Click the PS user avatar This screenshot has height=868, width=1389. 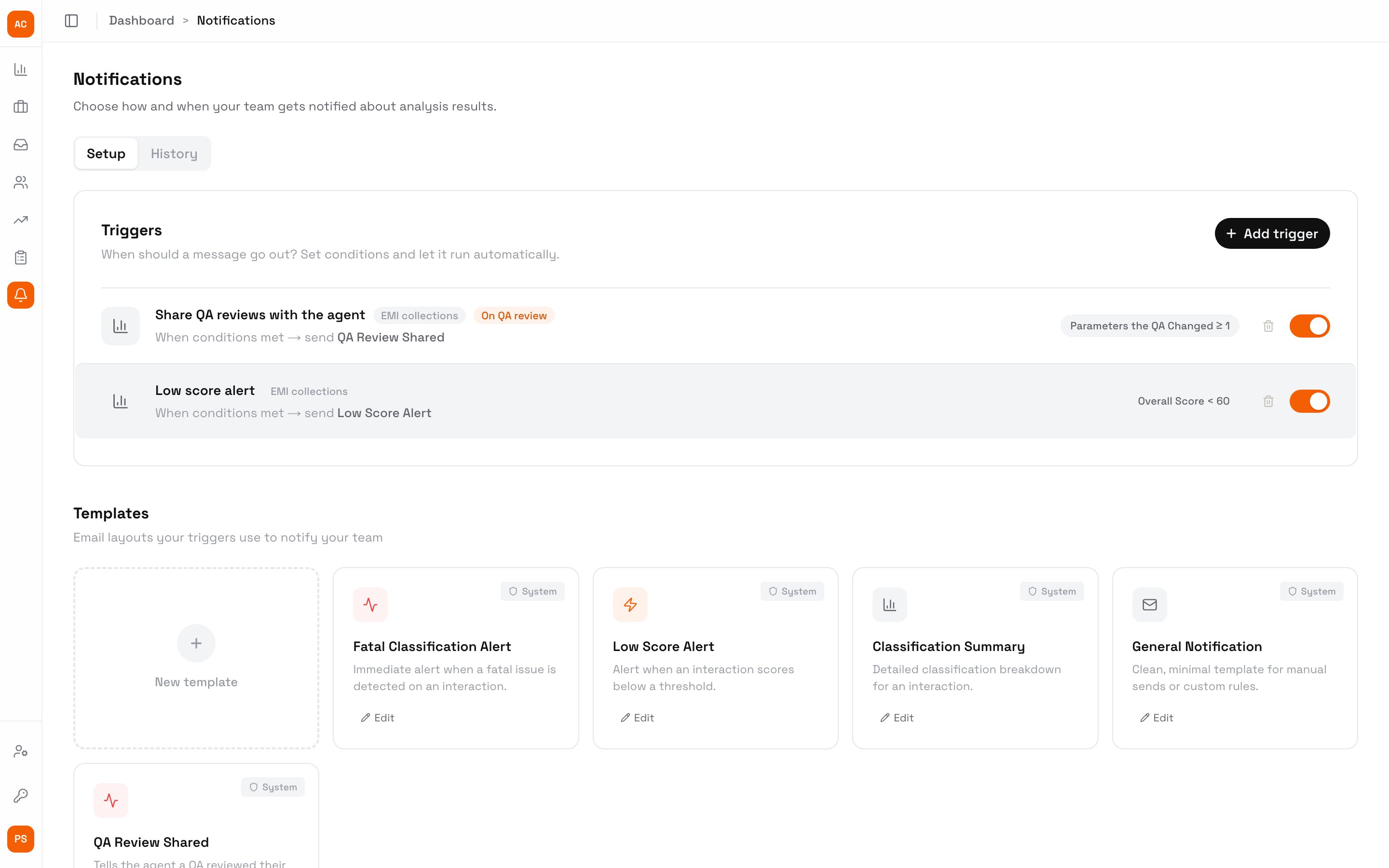[x=21, y=839]
